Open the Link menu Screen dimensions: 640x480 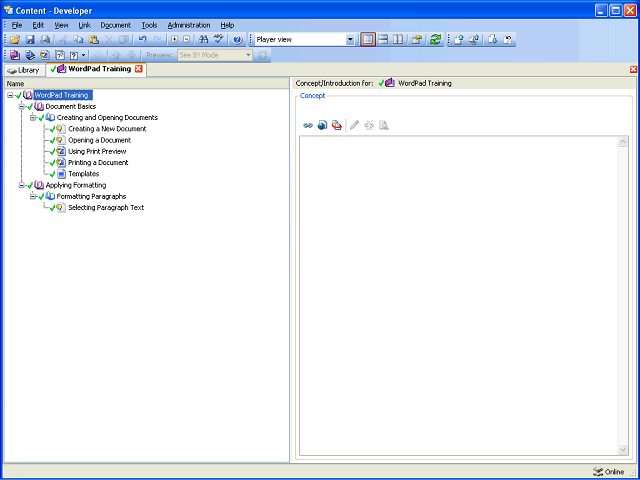pos(84,25)
